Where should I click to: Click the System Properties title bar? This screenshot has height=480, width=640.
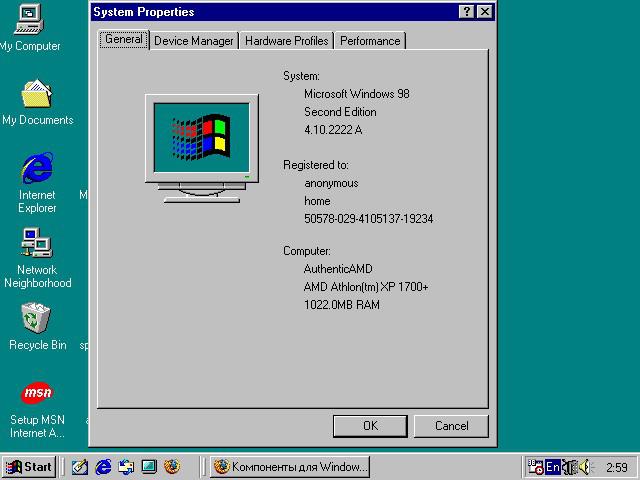click(273, 12)
